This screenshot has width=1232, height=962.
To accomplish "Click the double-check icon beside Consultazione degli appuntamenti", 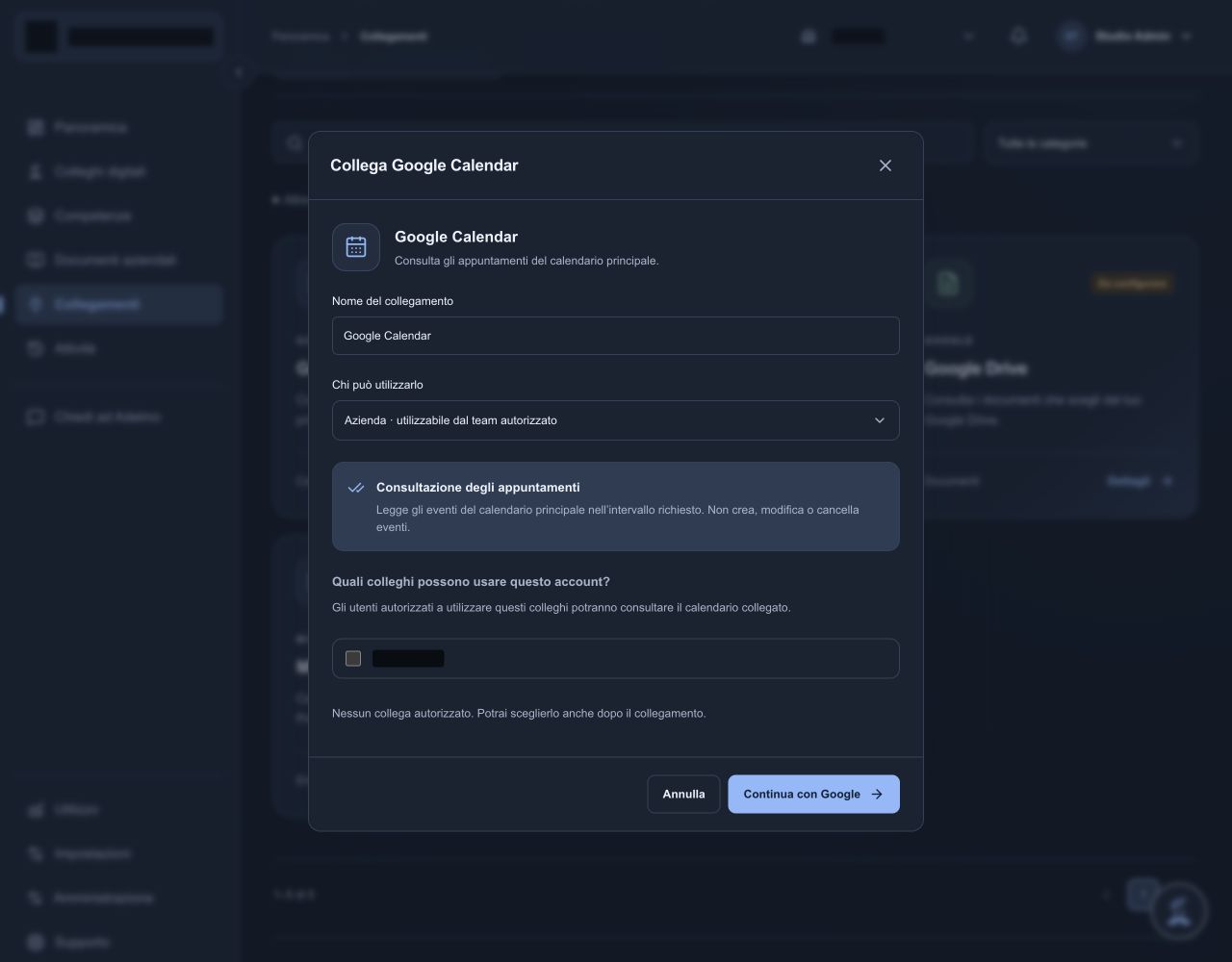I will coord(356,488).
